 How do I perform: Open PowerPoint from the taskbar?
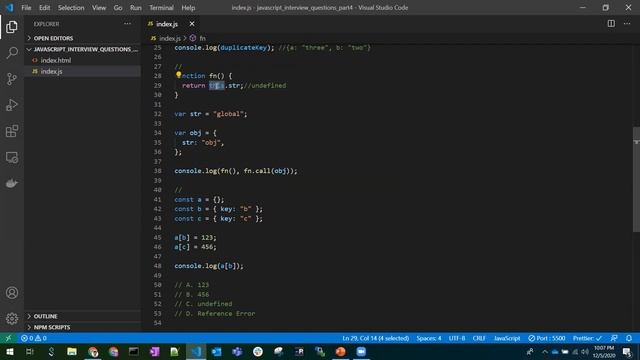tap(340, 351)
